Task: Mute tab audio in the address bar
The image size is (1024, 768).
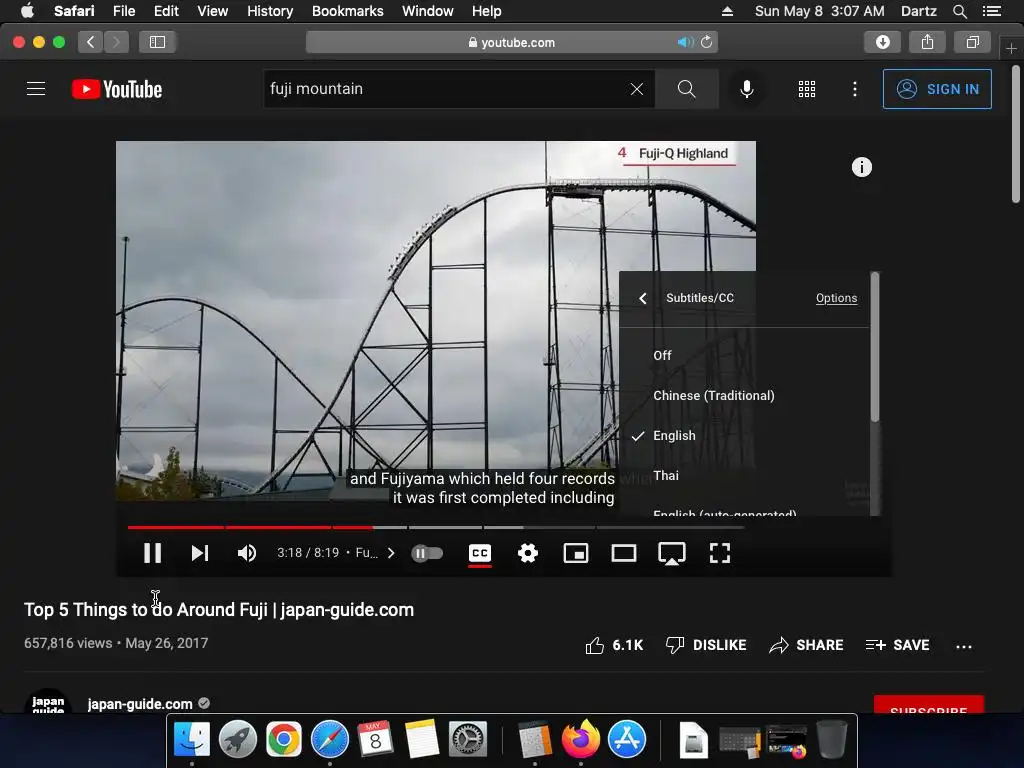Action: 685,42
